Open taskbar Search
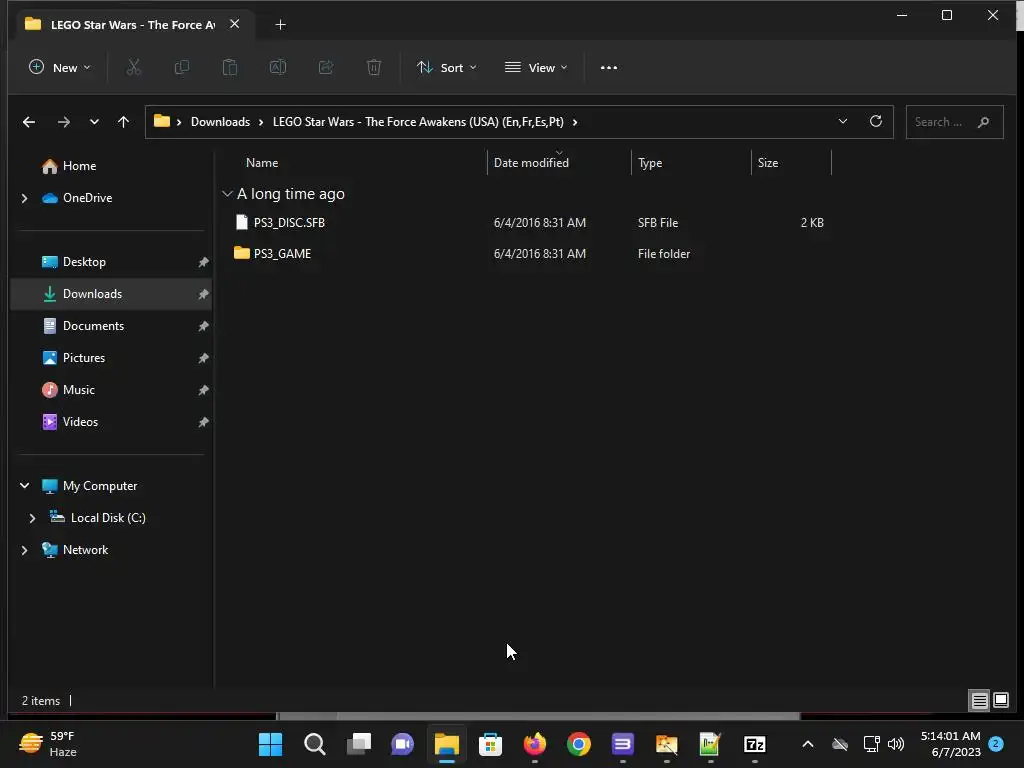The width and height of the screenshot is (1024, 768). point(315,744)
